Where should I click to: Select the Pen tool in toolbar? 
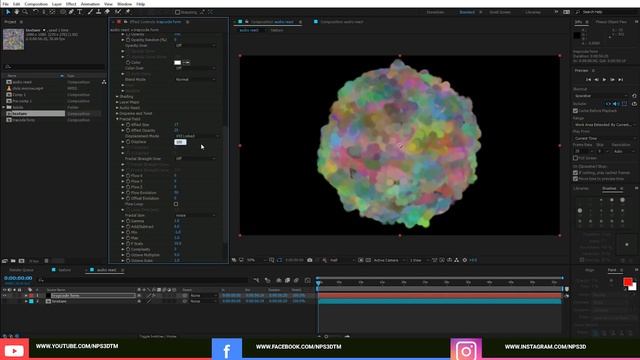[71, 12]
